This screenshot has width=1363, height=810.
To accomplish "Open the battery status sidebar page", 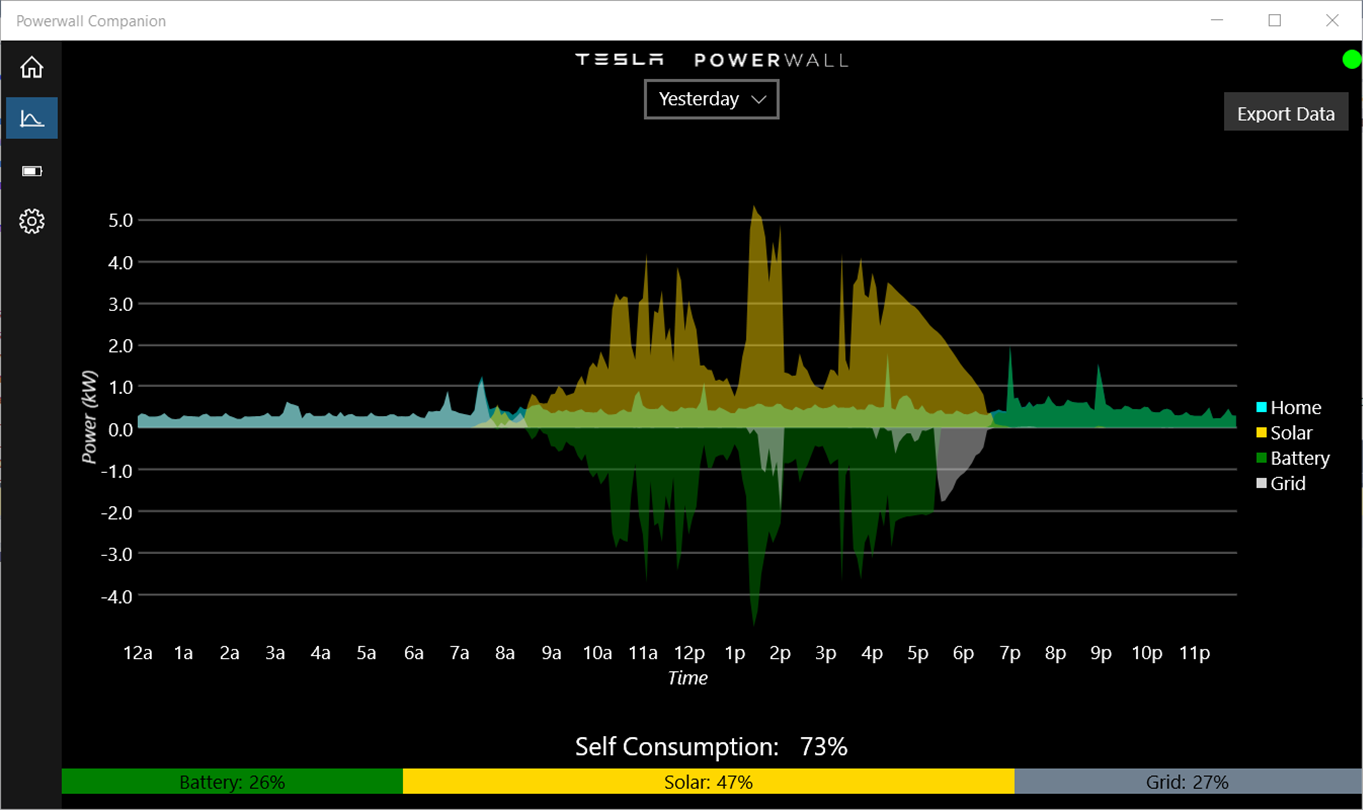I will 32,171.
